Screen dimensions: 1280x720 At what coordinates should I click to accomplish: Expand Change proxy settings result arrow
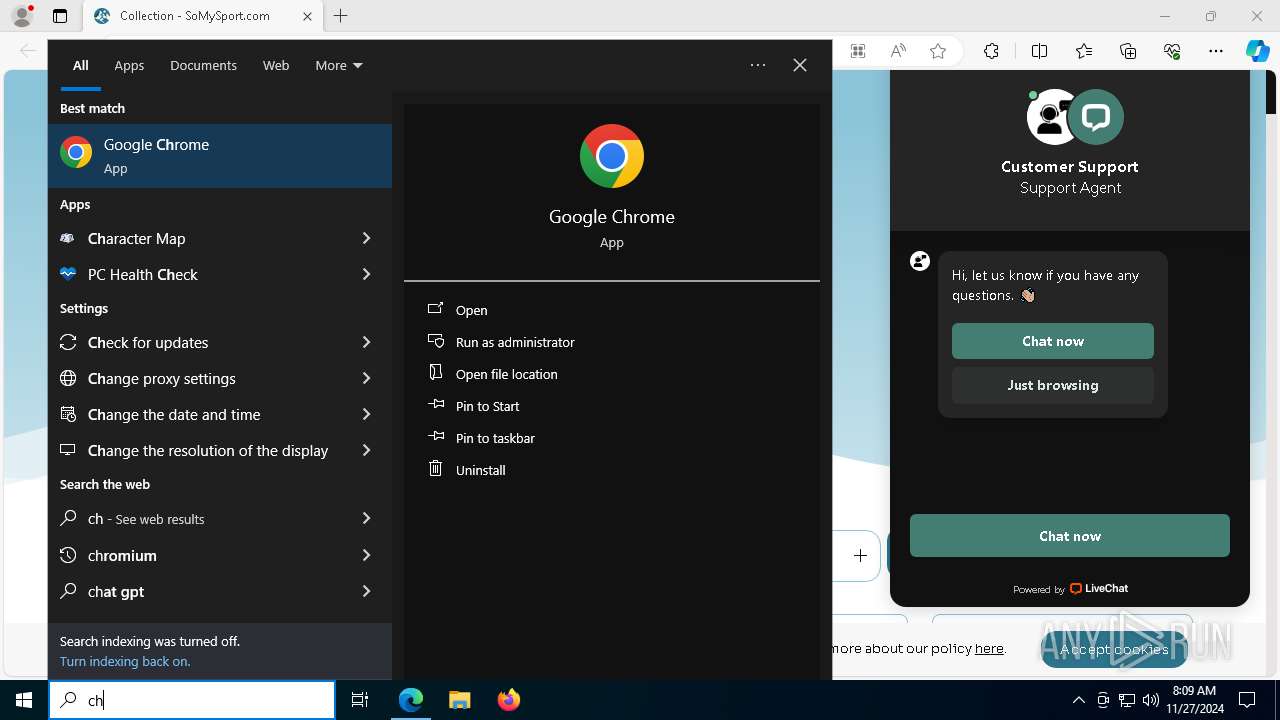[x=366, y=378]
